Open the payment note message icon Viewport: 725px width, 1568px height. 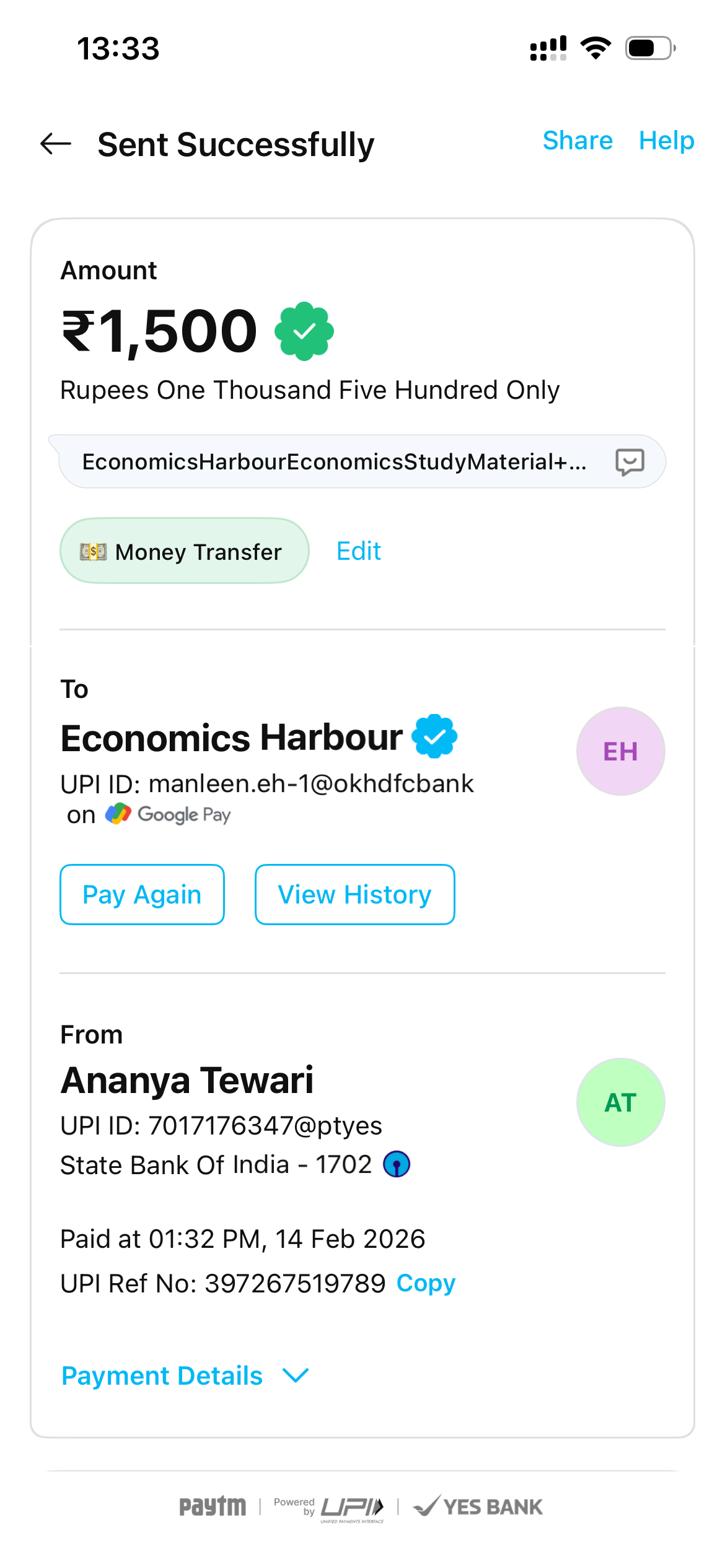pyautogui.click(x=630, y=462)
